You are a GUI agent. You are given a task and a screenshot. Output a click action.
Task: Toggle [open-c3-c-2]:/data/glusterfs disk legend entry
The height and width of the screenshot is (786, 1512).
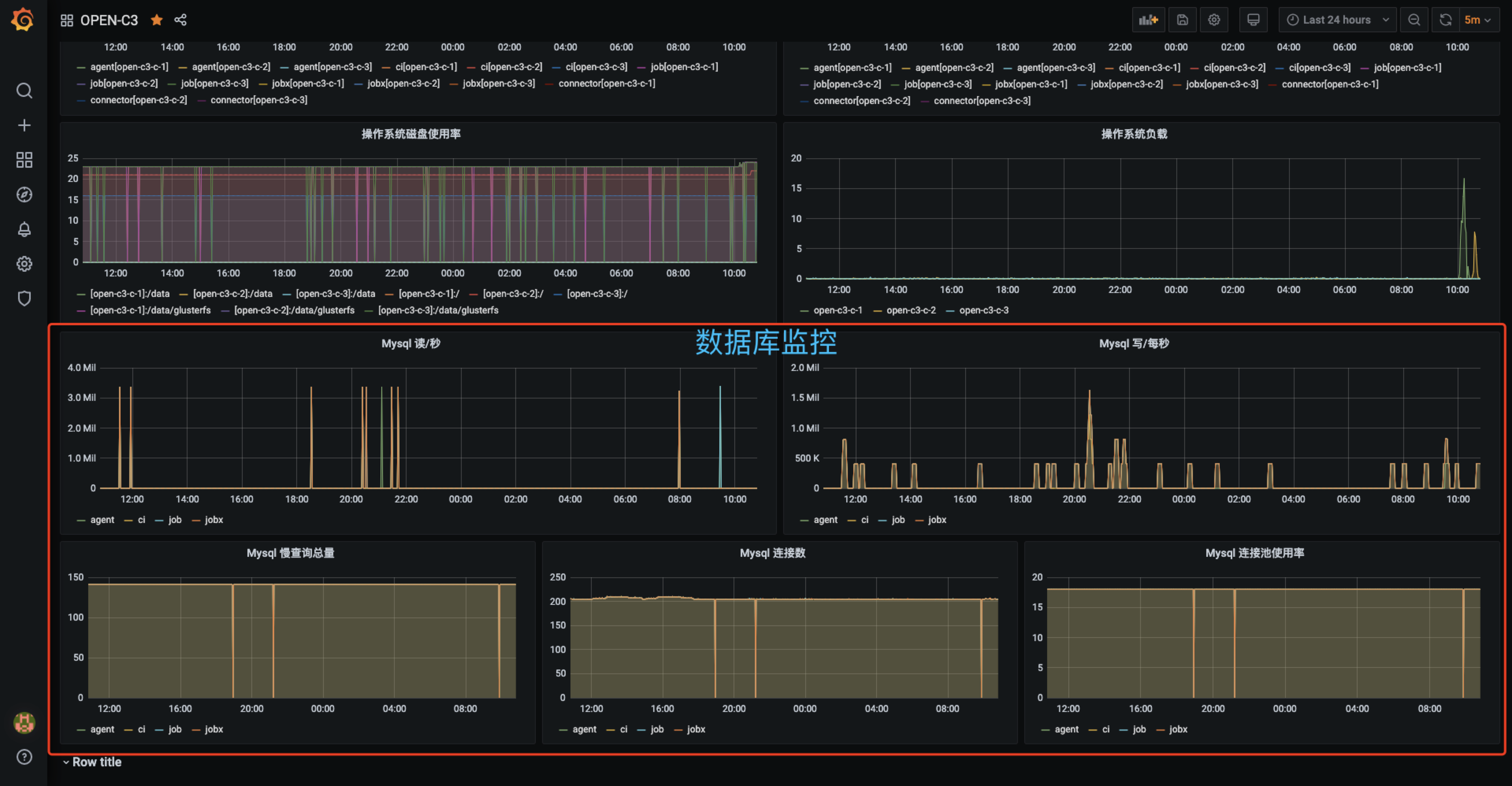tap(294, 310)
